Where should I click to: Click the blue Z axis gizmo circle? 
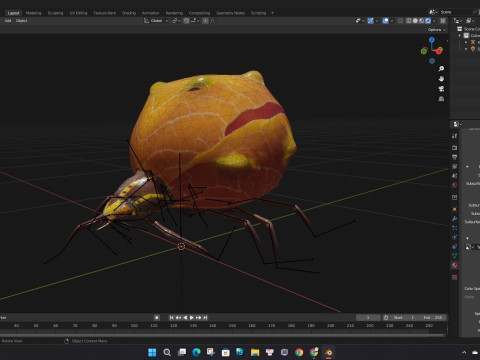432,40
